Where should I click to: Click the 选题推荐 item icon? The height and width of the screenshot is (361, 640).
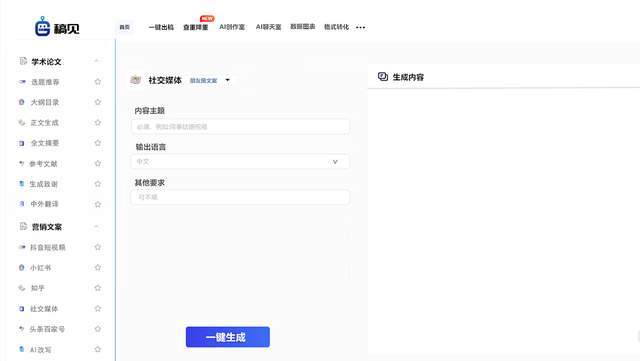[x=22, y=82]
